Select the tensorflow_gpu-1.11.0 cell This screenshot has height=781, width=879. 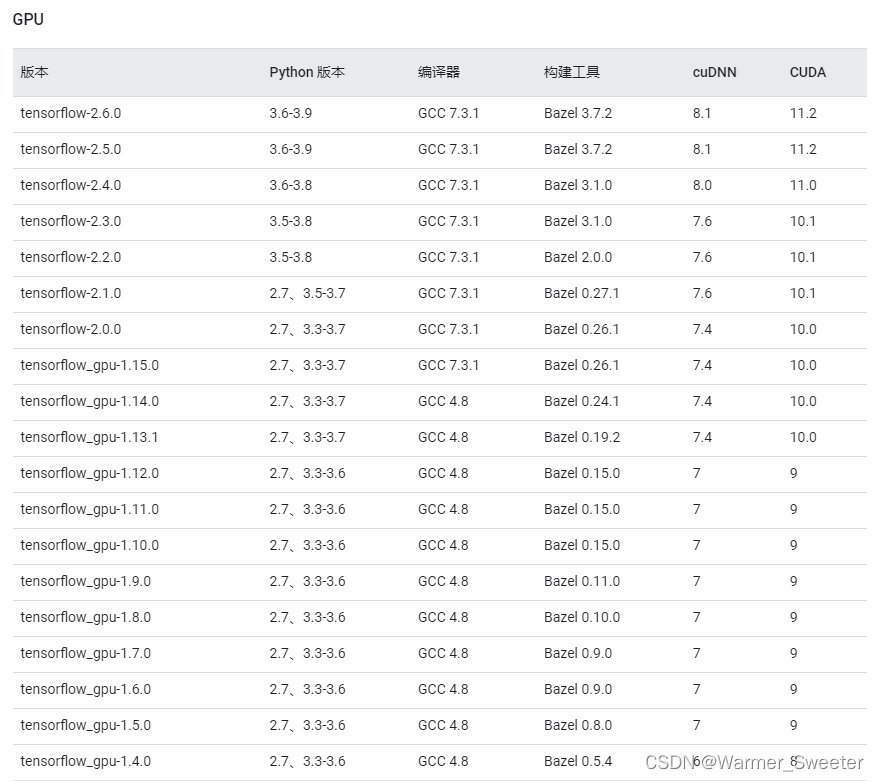click(90, 509)
